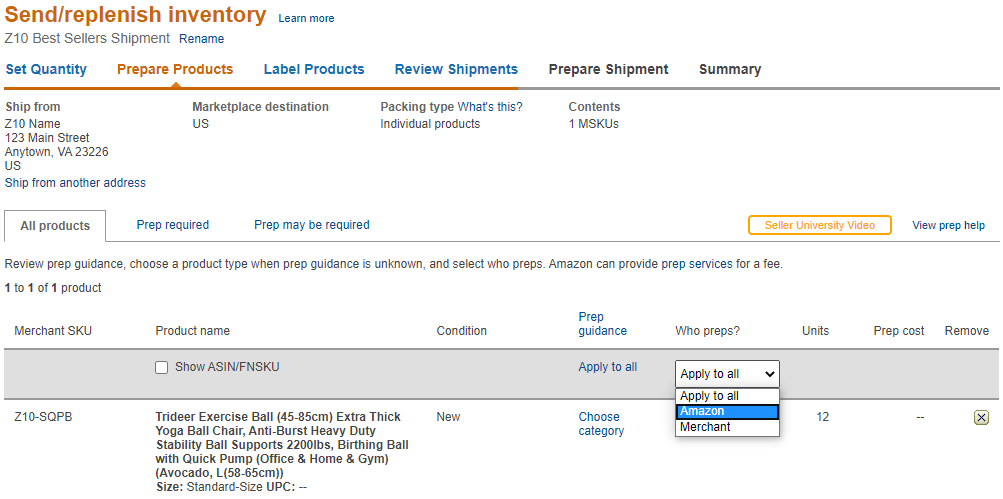1003x499 pixels.
Task: Open the Label Products step
Action: [314, 70]
